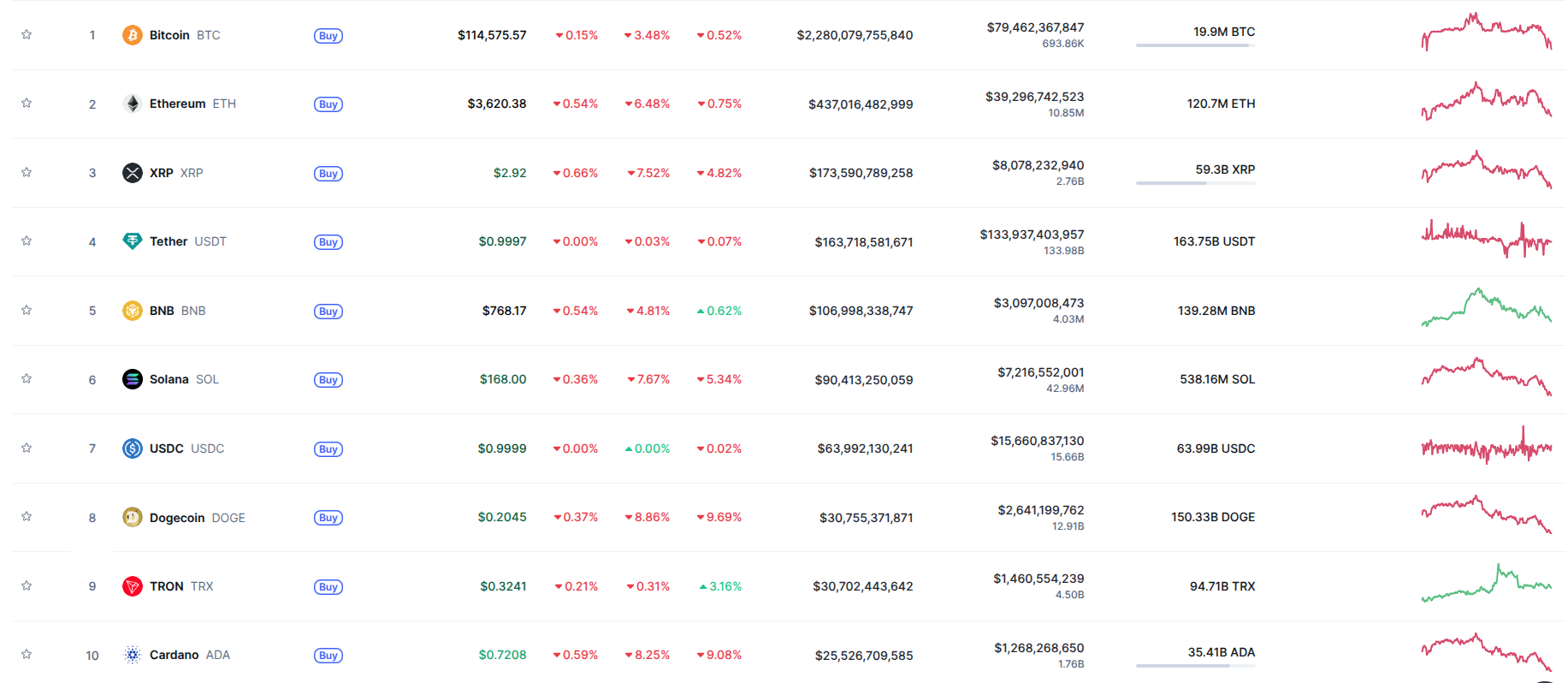The image size is (1568, 683).
Task: Click the Tether coin logo
Action: coord(132,241)
